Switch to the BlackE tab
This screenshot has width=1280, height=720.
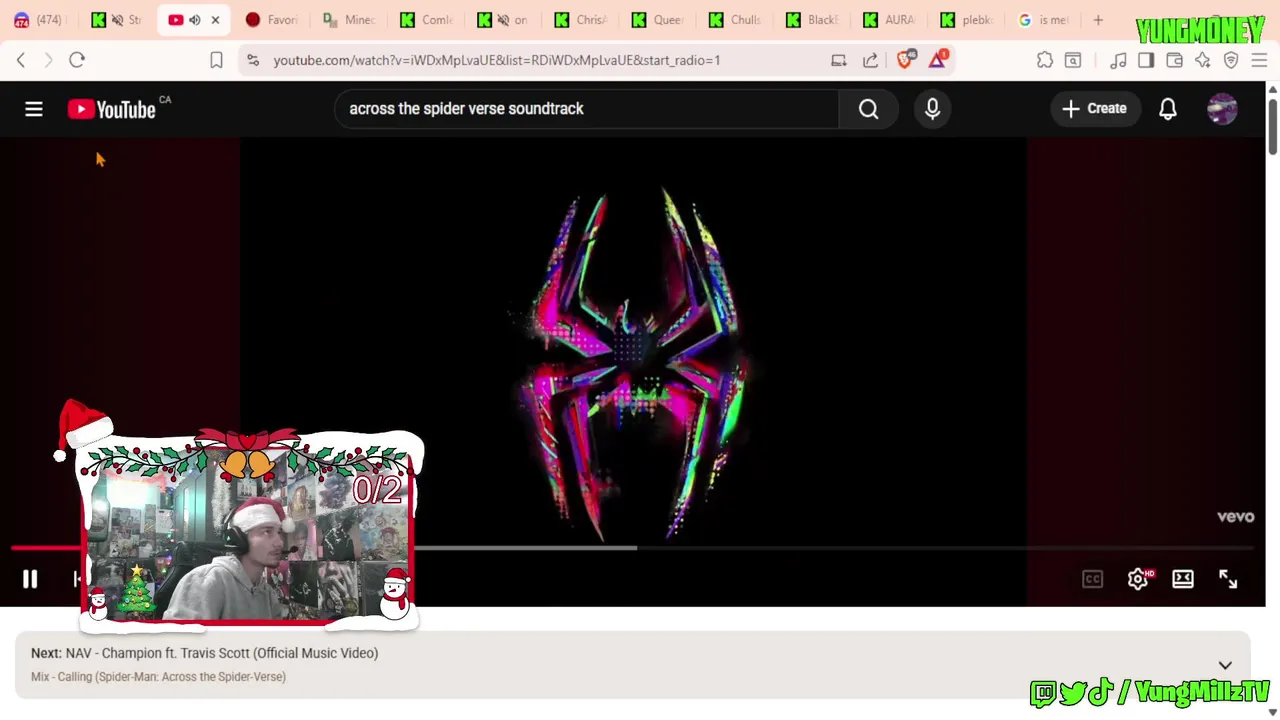pos(812,20)
